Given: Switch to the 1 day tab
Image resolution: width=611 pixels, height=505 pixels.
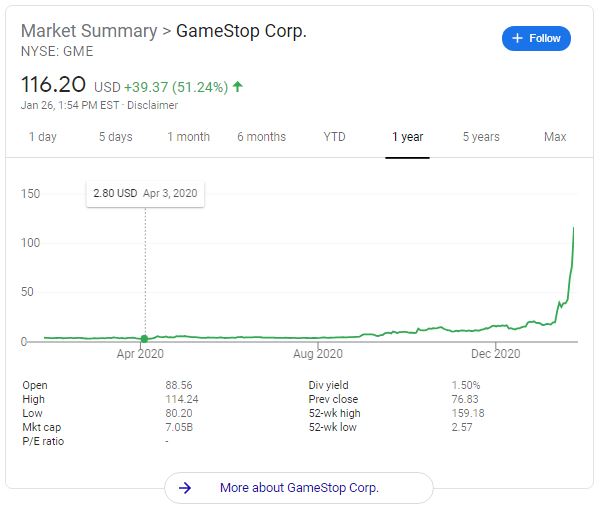Looking at the screenshot, I should pyautogui.click(x=43, y=137).
